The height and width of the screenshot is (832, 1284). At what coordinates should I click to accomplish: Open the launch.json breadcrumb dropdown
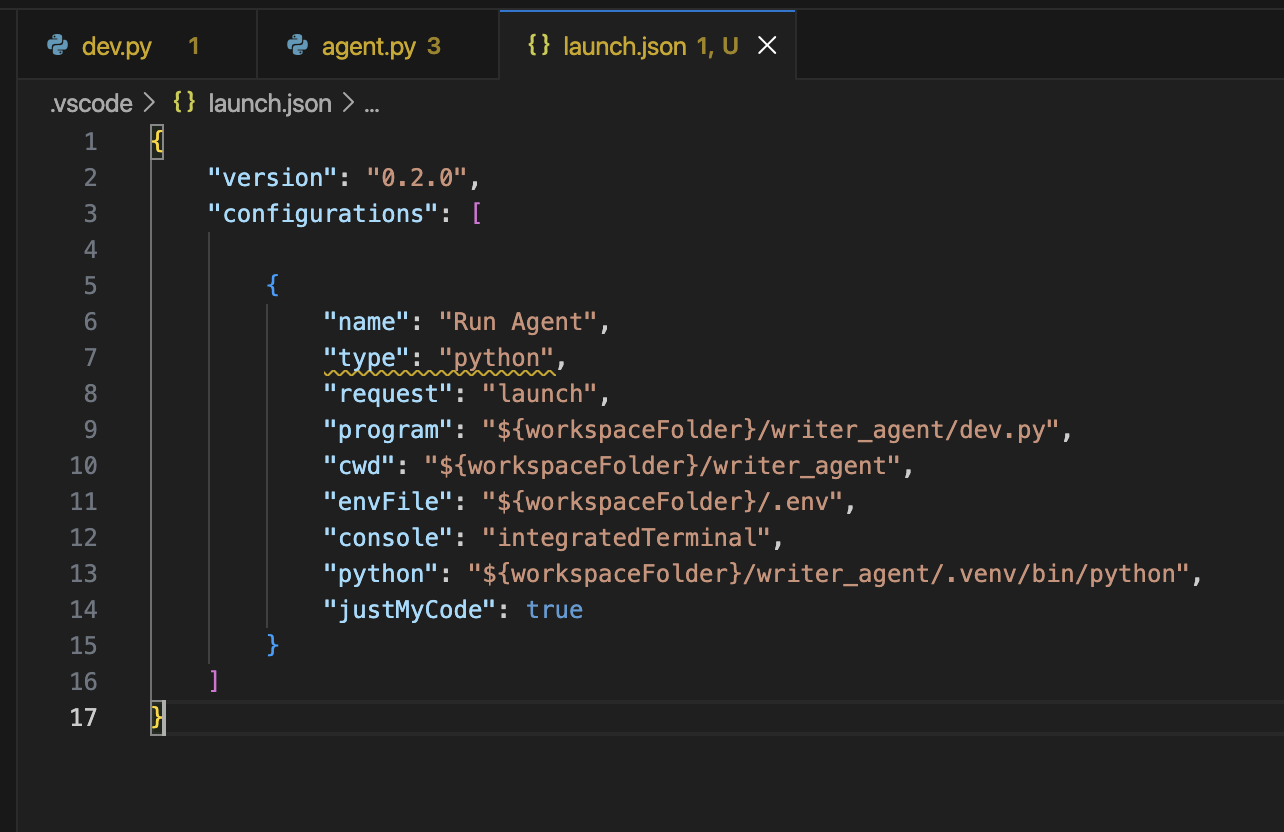point(269,104)
